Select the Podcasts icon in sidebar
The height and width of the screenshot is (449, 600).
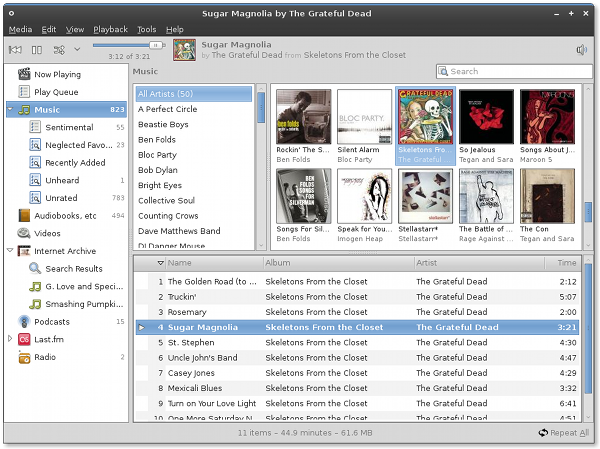(x=24, y=322)
